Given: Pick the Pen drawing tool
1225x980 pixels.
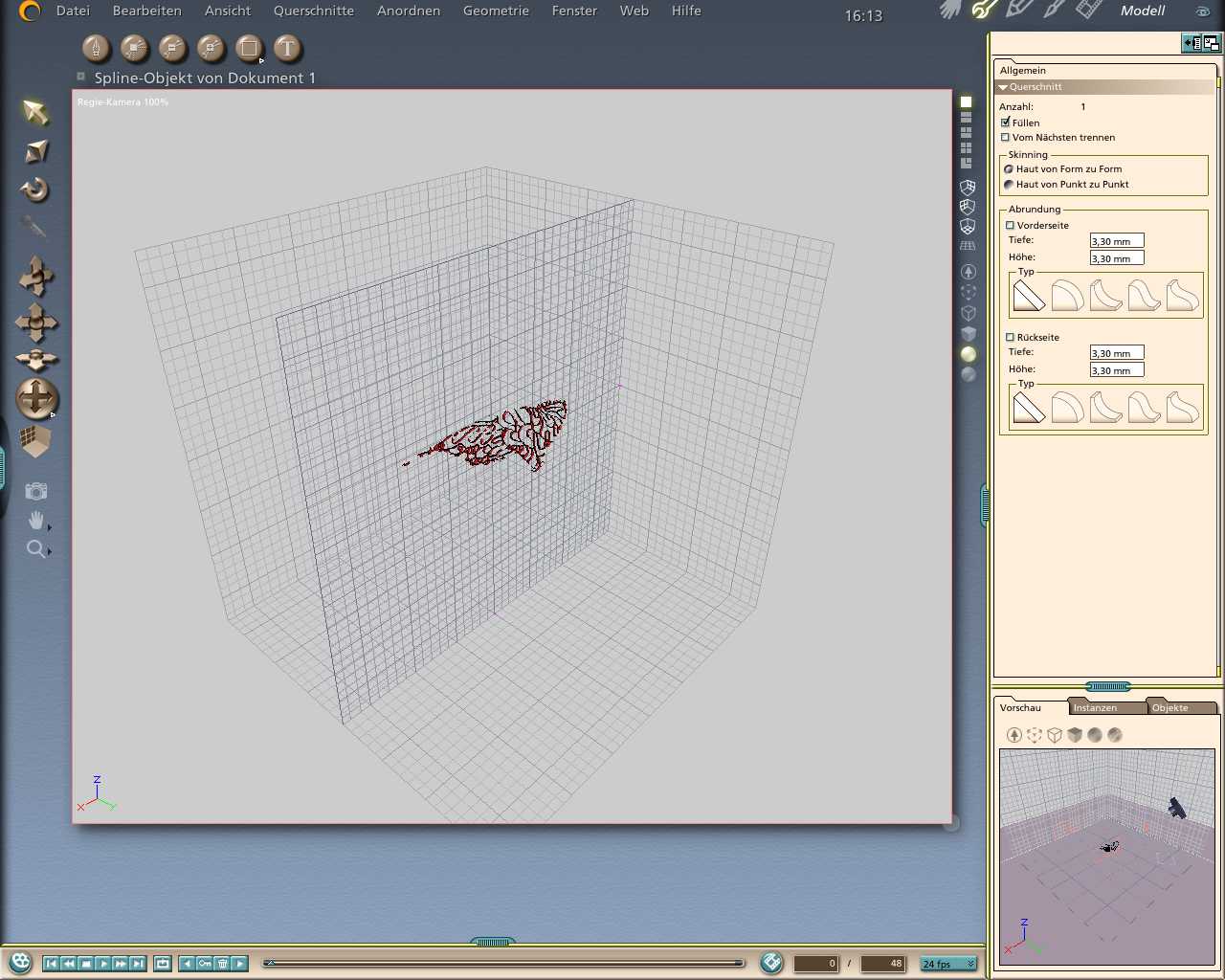Looking at the screenshot, I should coord(96,48).
